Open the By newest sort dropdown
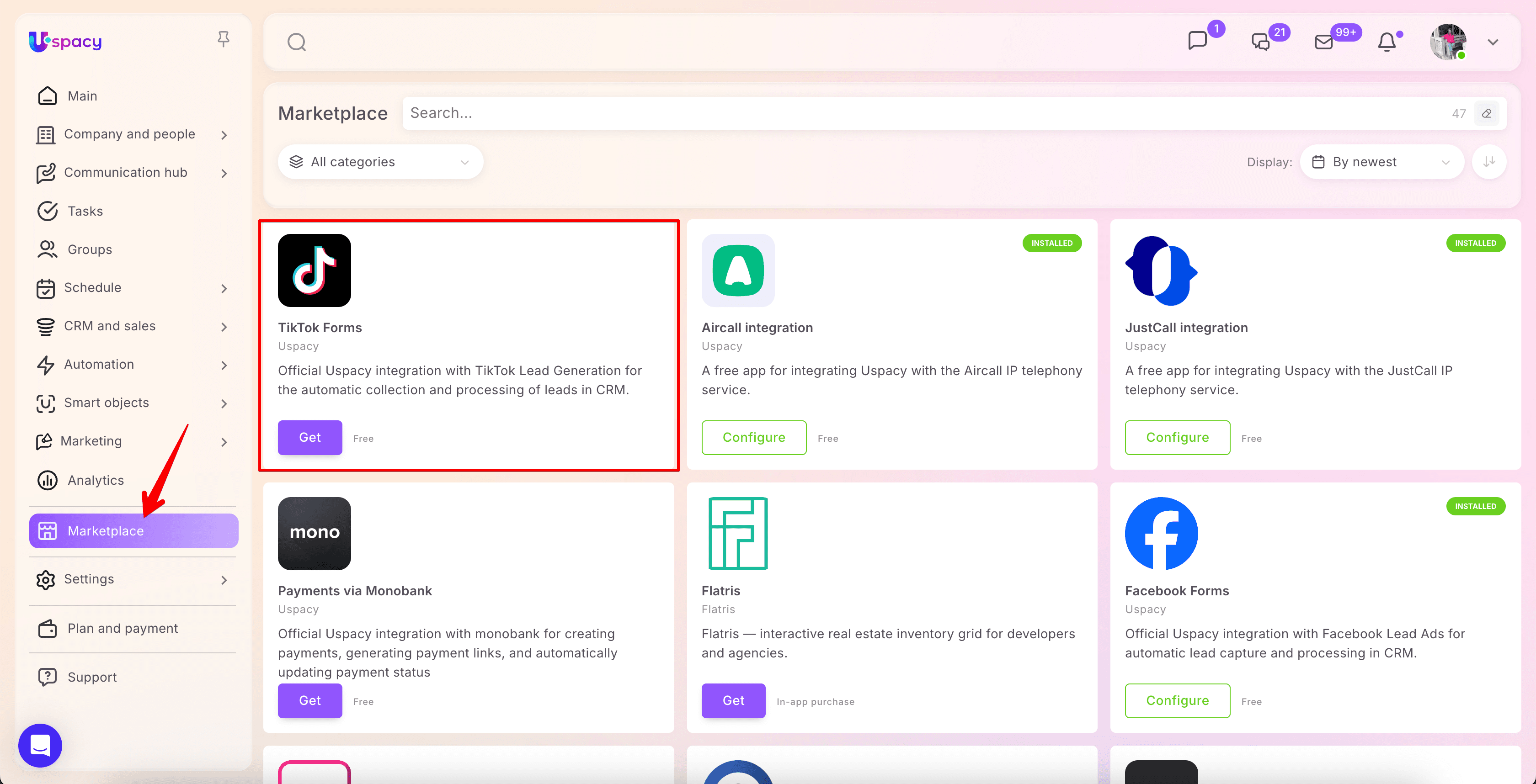Screen dimensions: 1536x784 1381,161
